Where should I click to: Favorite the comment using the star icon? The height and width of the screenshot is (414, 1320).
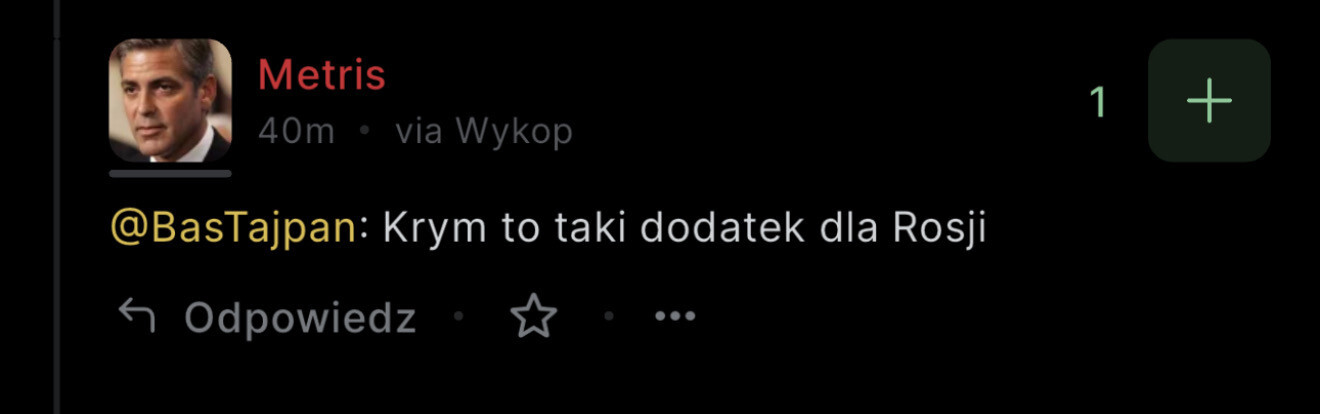533,318
